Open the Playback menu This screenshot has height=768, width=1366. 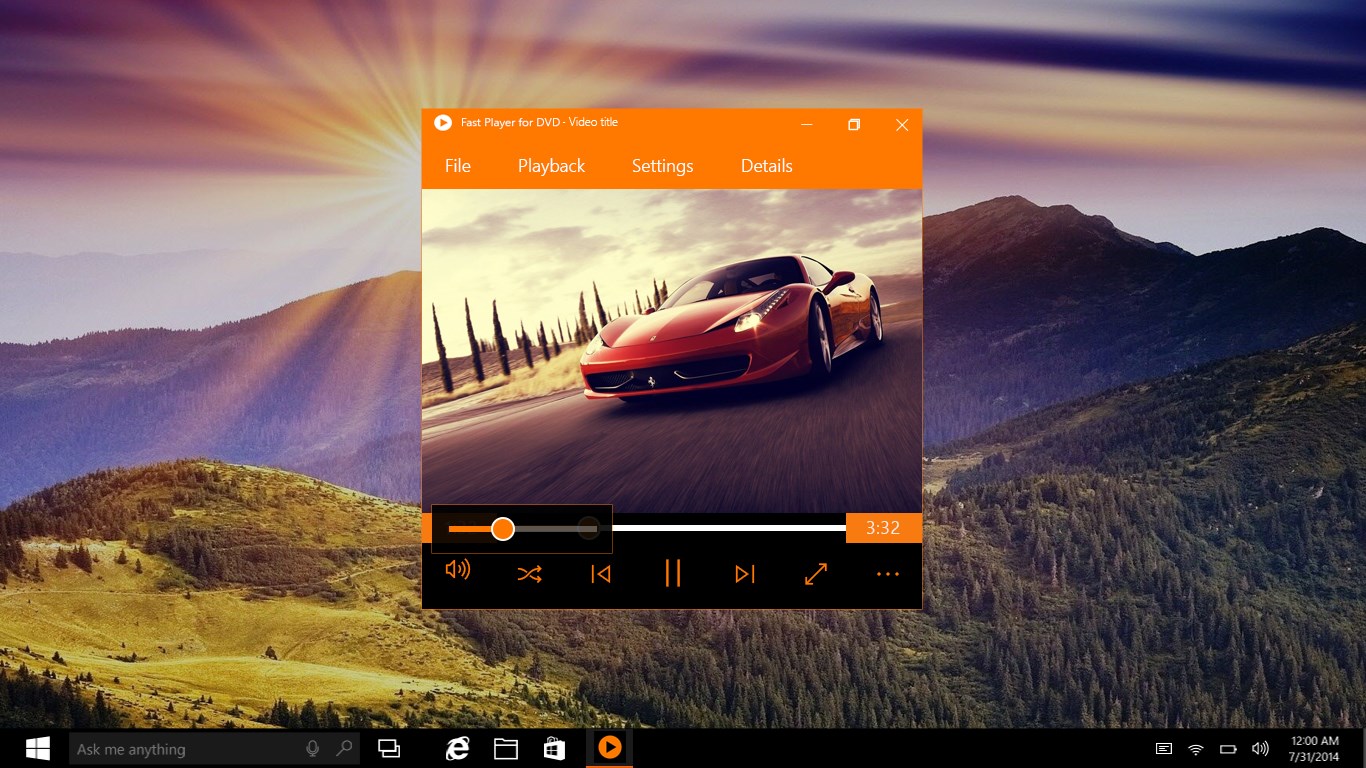coord(551,166)
